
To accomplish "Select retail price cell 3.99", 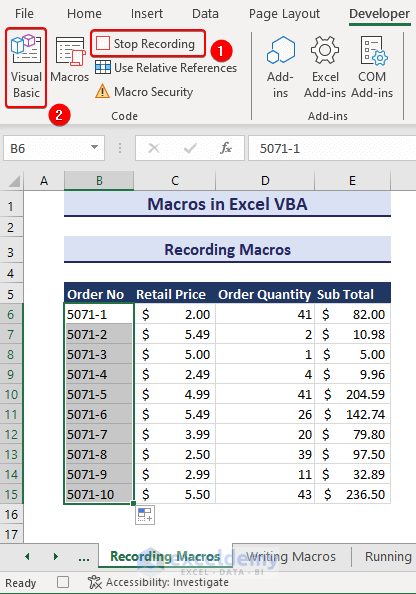I will click(x=175, y=434).
